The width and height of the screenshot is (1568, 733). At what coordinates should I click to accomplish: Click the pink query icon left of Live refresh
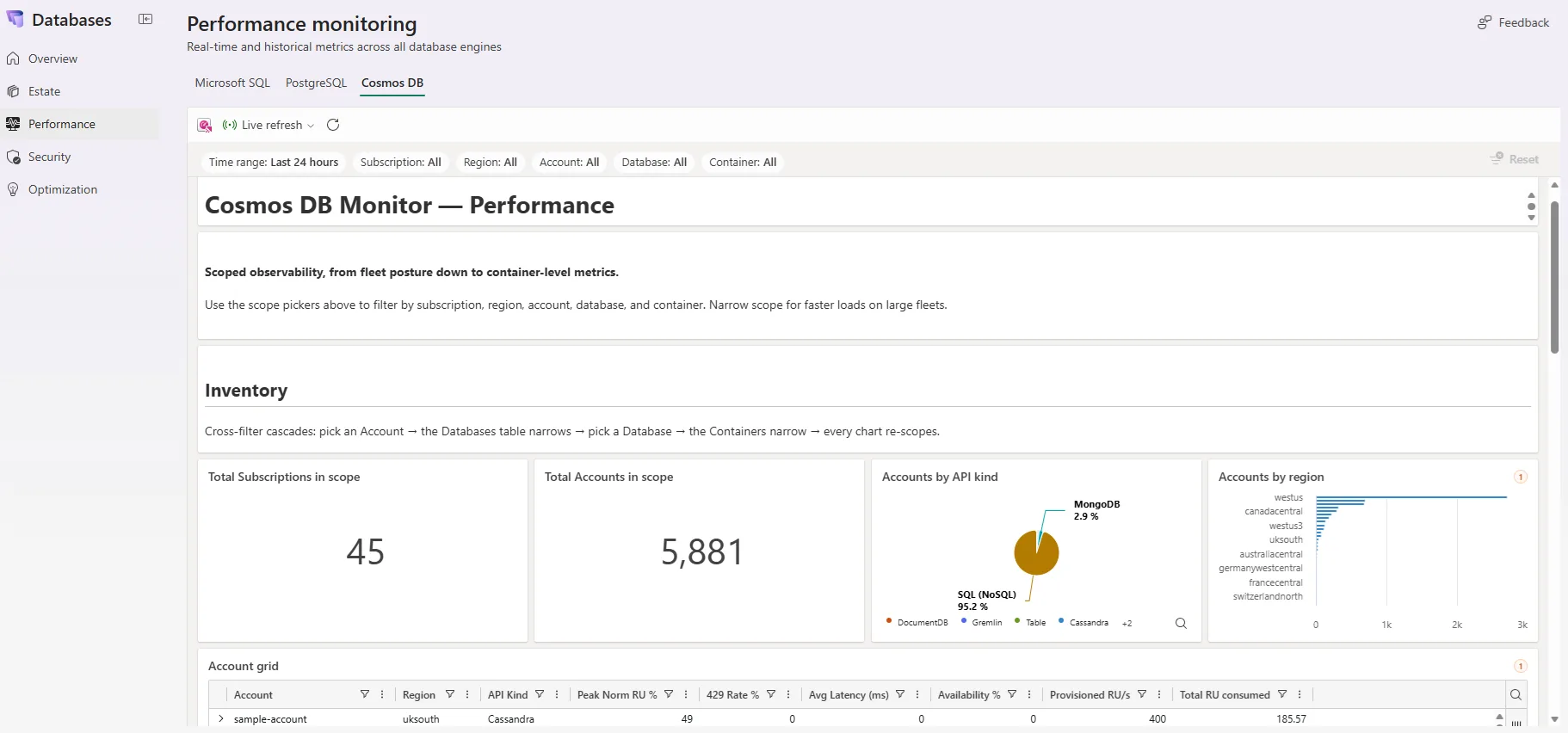(205, 125)
